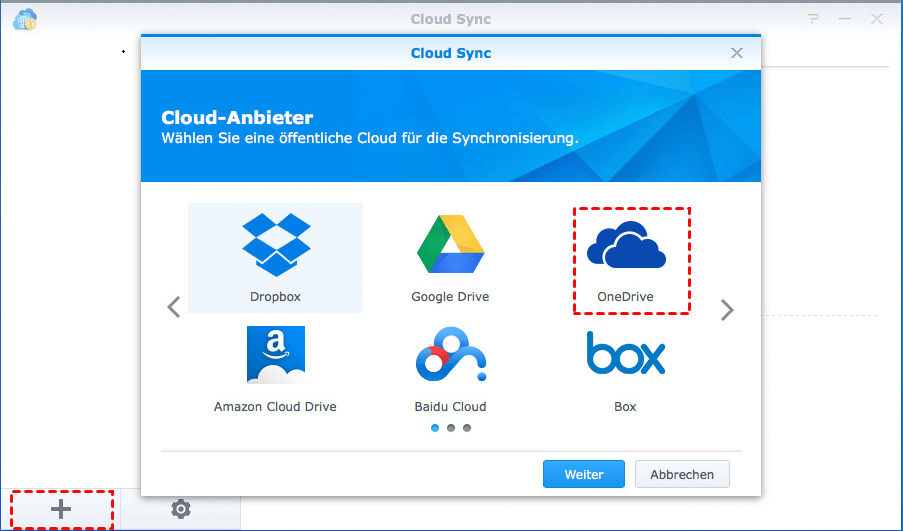The height and width of the screenshot is (531, 903).
Task: Click the Dropbox label text
Action: (275, 297)
